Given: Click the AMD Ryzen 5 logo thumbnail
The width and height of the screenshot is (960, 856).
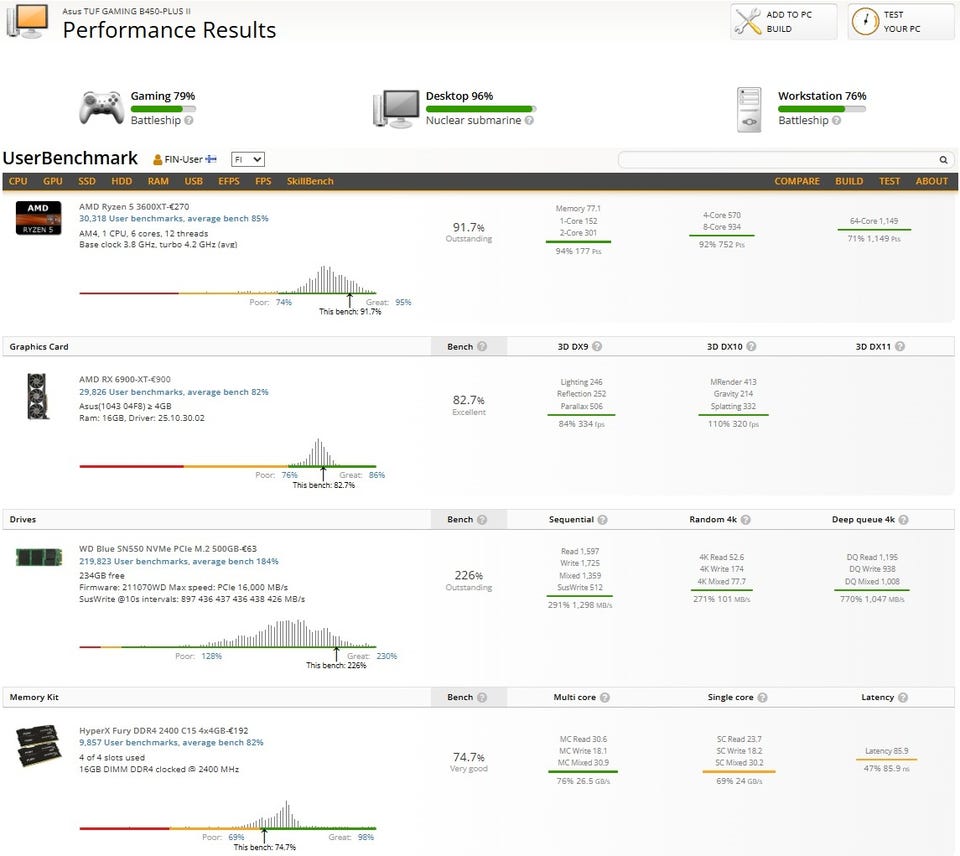Looking at the screenshot, I should click(x=38, y=218).
